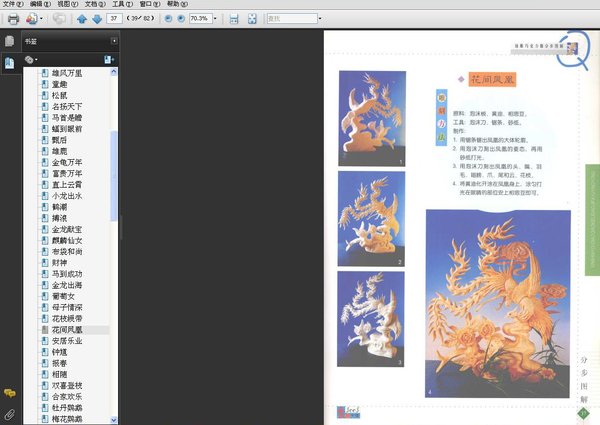Screen dimensions: 600x425
Task: Click the Print icon in the toolbar
Action: [13, 18]
